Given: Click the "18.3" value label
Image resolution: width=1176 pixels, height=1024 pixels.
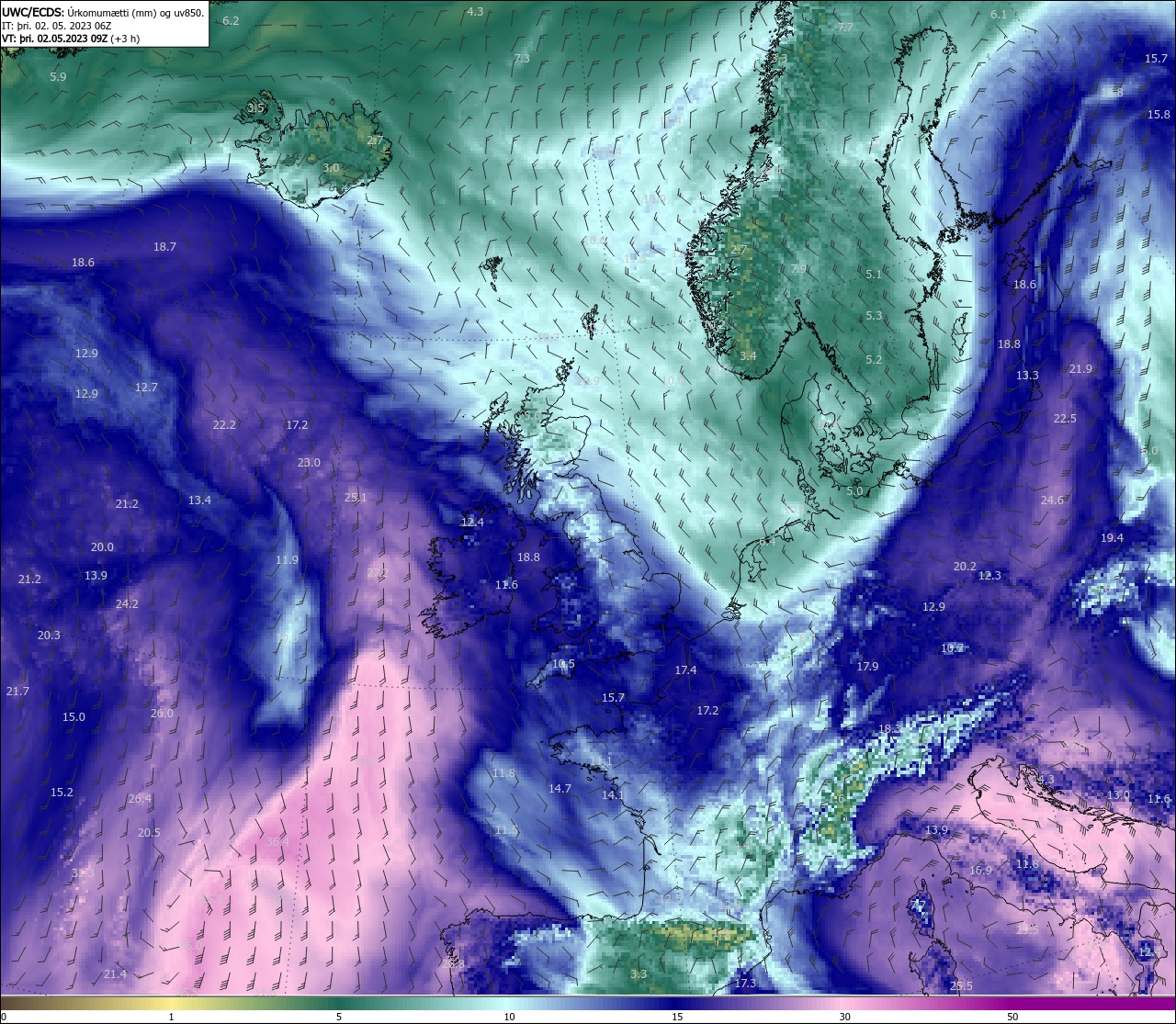Looking at the screenshot, I should click(x=889, y=729).
